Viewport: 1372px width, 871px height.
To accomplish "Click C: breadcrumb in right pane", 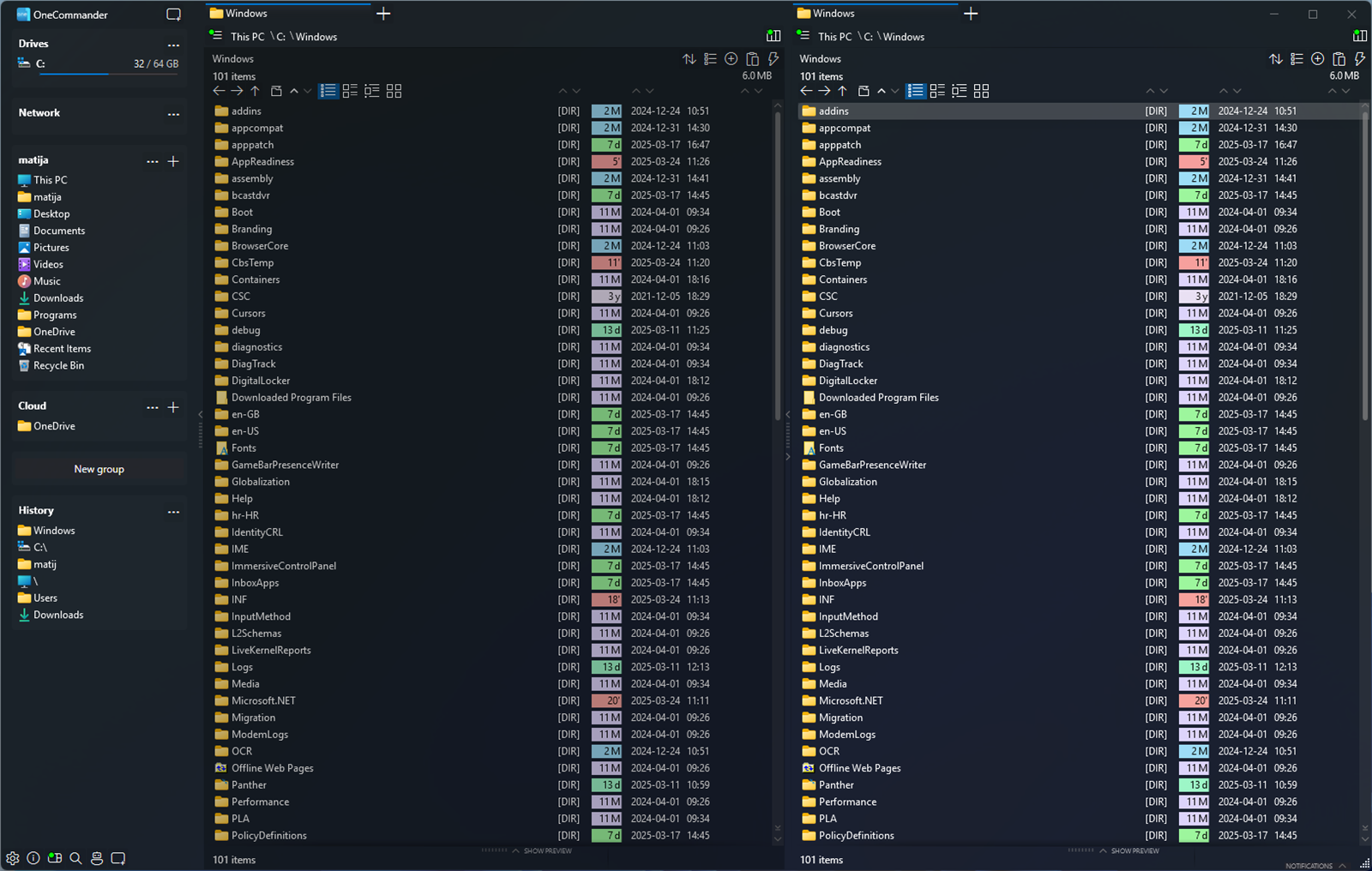I will (868, 37).
